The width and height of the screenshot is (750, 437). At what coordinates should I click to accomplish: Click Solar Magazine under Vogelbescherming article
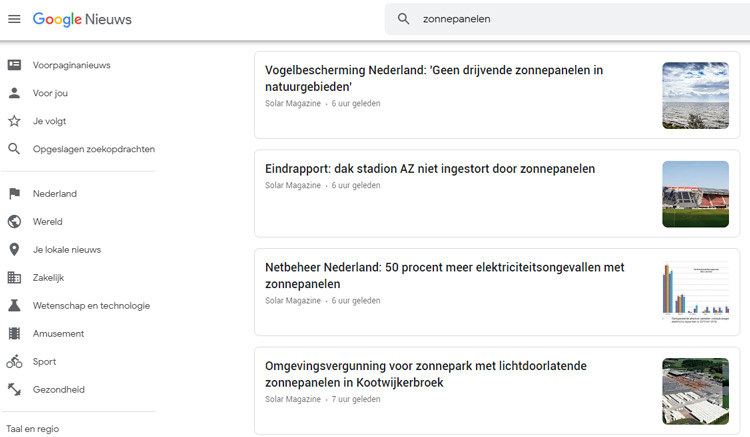pos(293,103)
